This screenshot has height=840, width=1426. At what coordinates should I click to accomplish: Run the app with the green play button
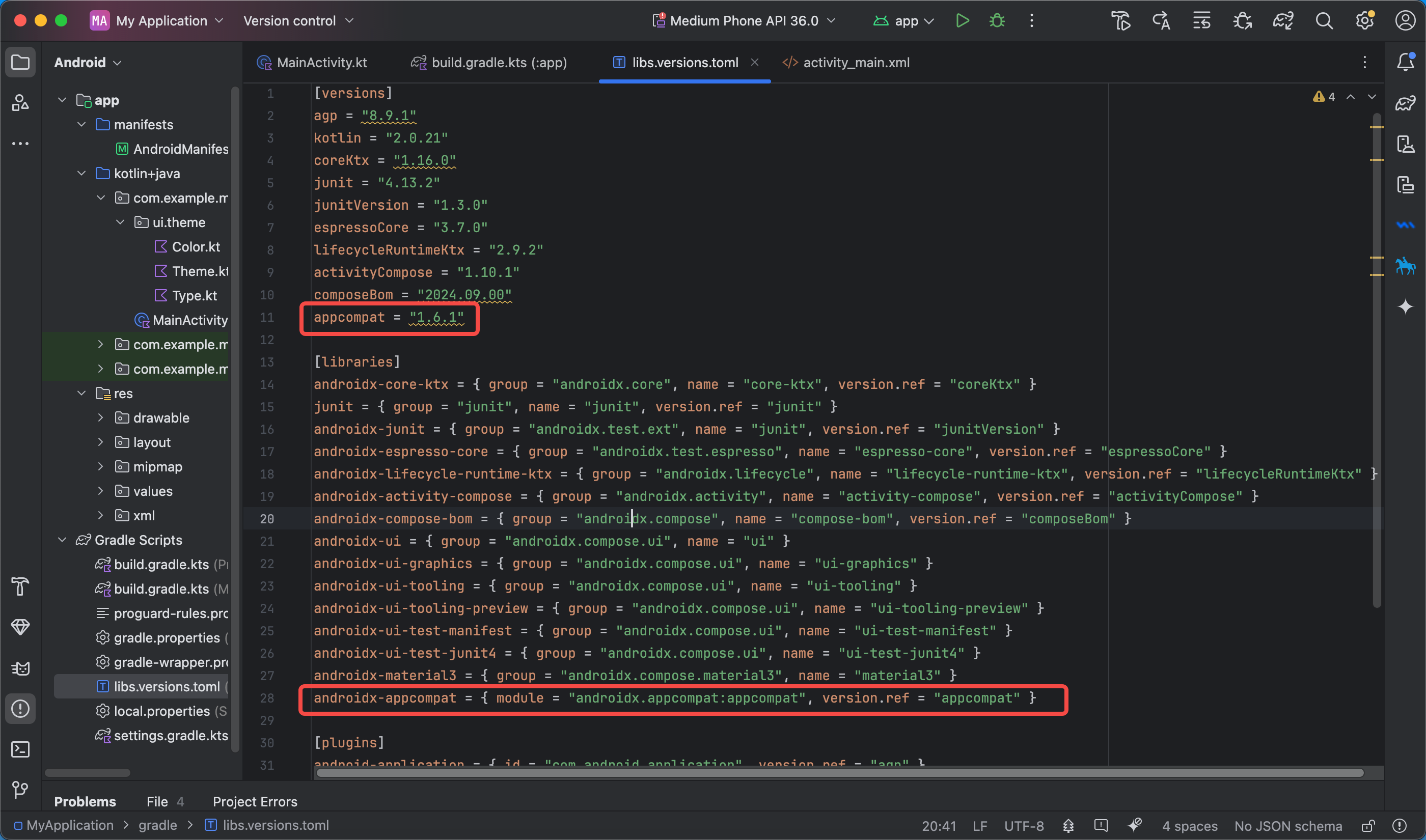tap(962, 21)
